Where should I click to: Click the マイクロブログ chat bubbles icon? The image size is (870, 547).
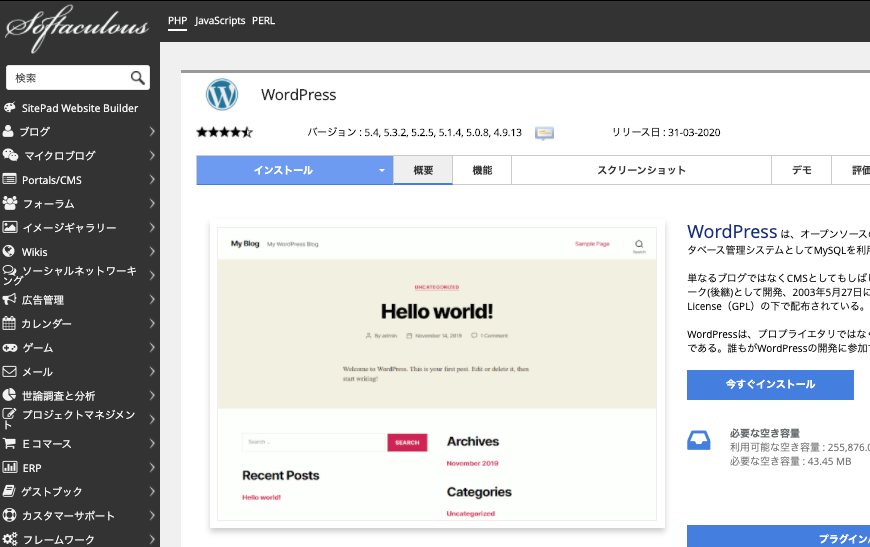[x=10, y=155]
